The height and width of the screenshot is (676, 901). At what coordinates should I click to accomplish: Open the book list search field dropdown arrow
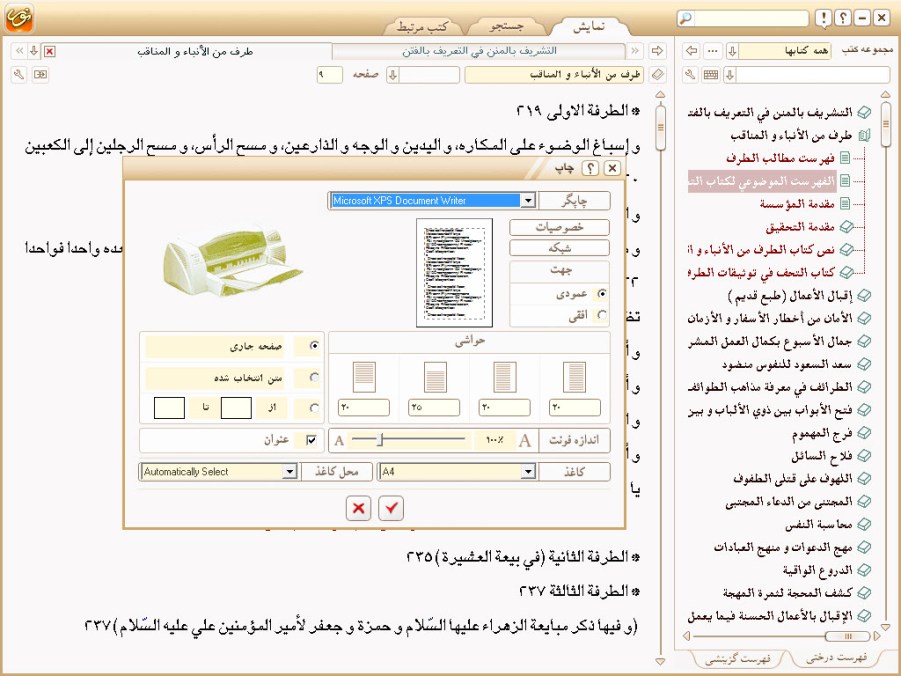click(730, 75)
